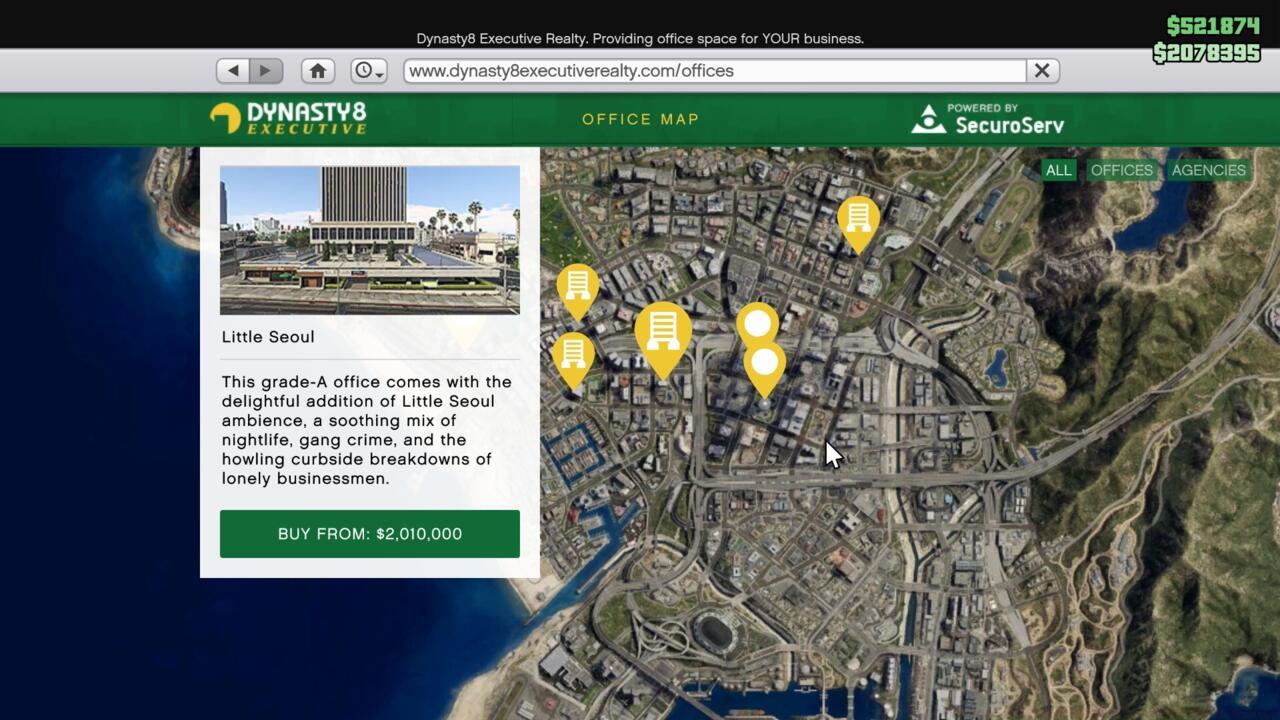Close the browser with the X button
The image size is (1280, 720).
click(1041, 71)
